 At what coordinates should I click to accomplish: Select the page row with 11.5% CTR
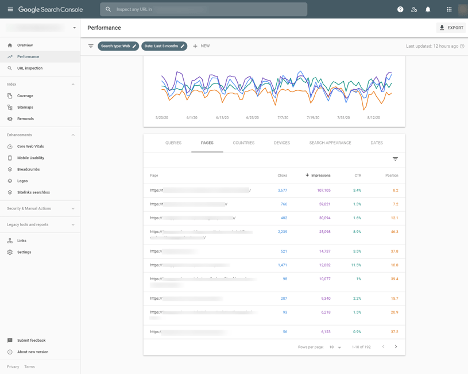coord(274,265)
